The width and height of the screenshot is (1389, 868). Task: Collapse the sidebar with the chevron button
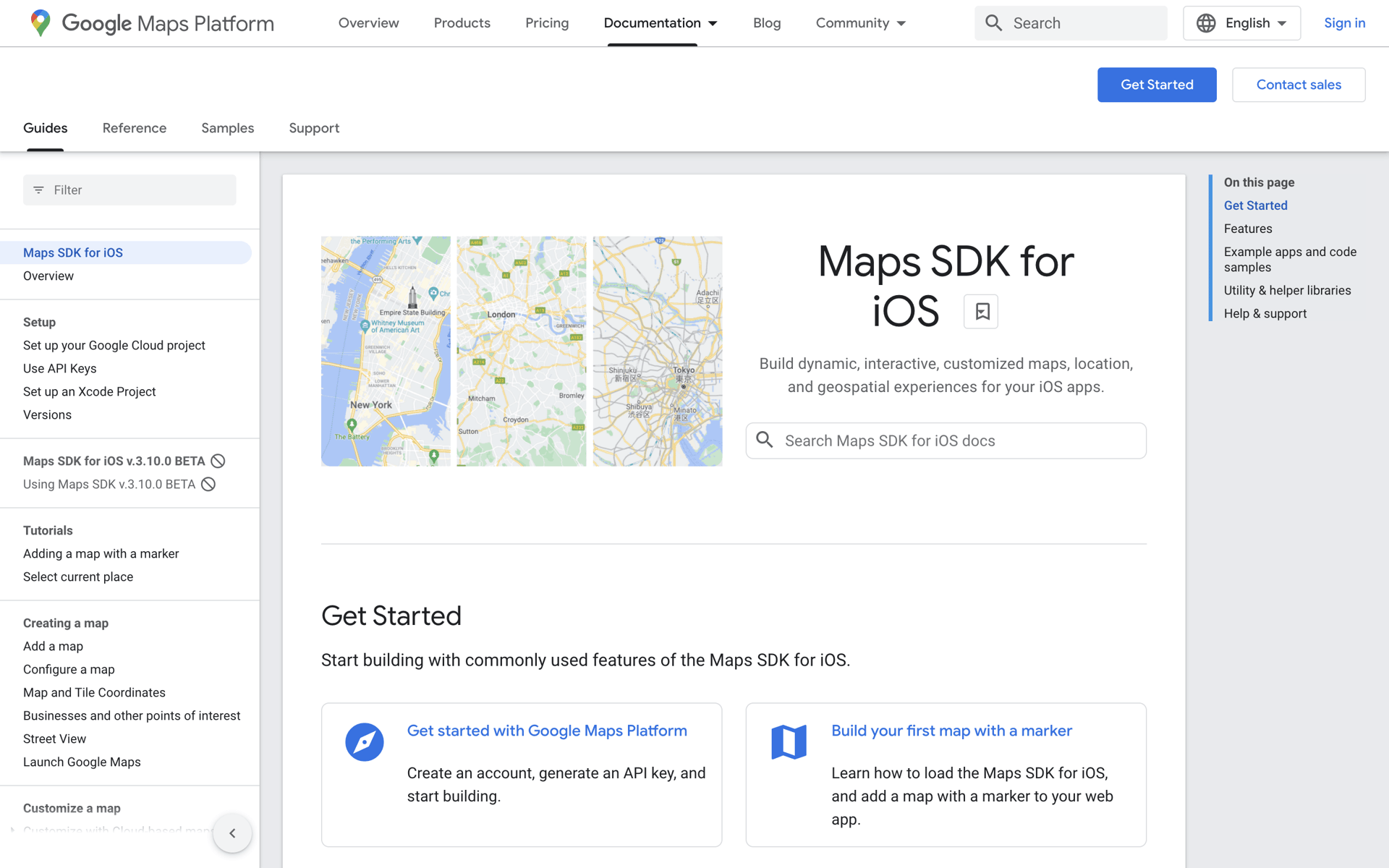(x=232, y=833)
